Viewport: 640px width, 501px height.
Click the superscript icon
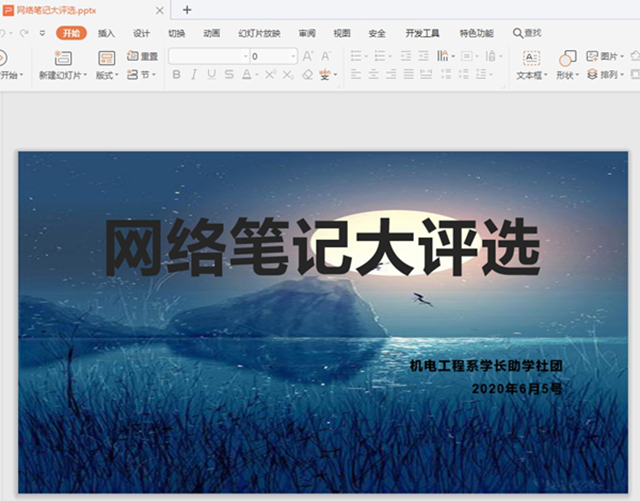(270, 75)
